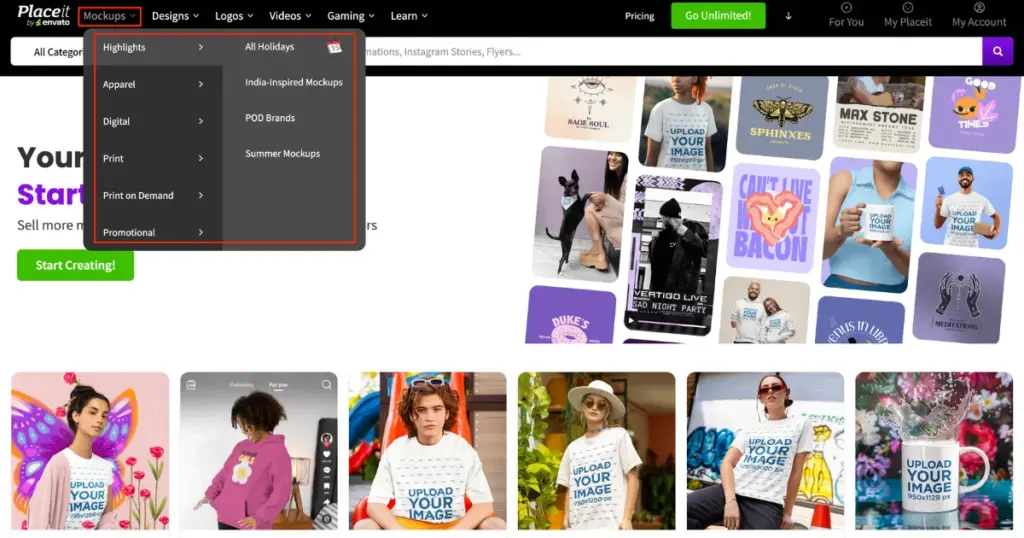Open the Meditations hands design thumbnail
Image resolution: width=1024 pixels, height=538 pixels.
(959, 297)
